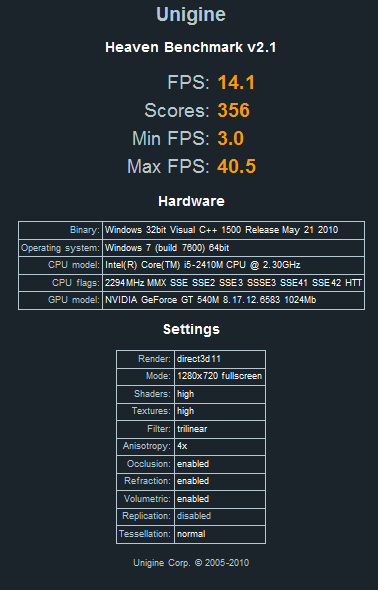Click the Unigine title heading

[191, 15]
